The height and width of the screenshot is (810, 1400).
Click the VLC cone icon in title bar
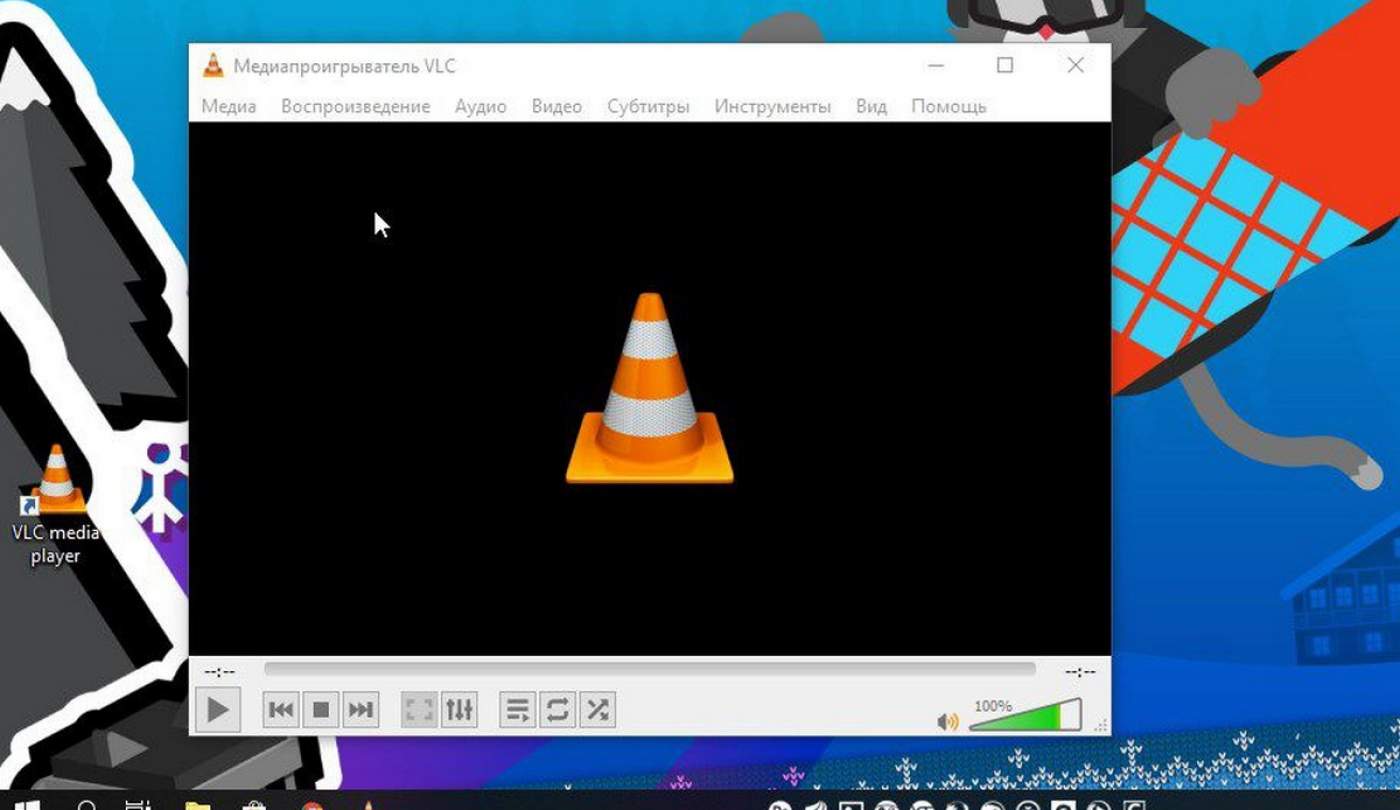coord(213,66)
